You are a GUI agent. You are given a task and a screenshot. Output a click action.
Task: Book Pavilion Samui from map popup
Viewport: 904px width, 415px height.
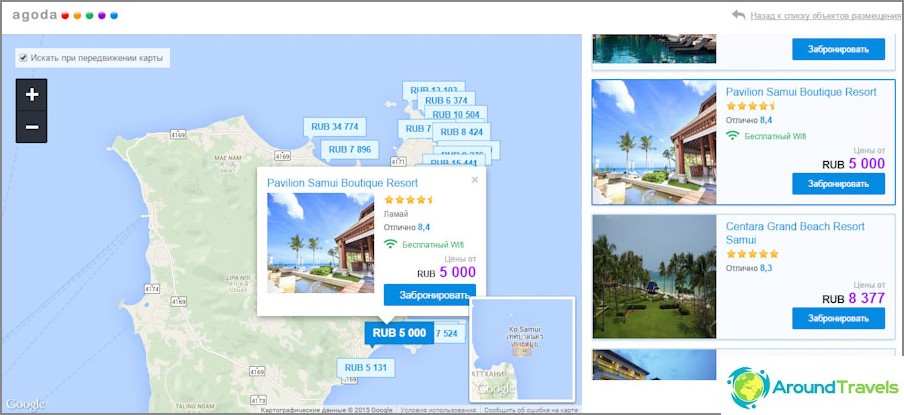(430, 295)
